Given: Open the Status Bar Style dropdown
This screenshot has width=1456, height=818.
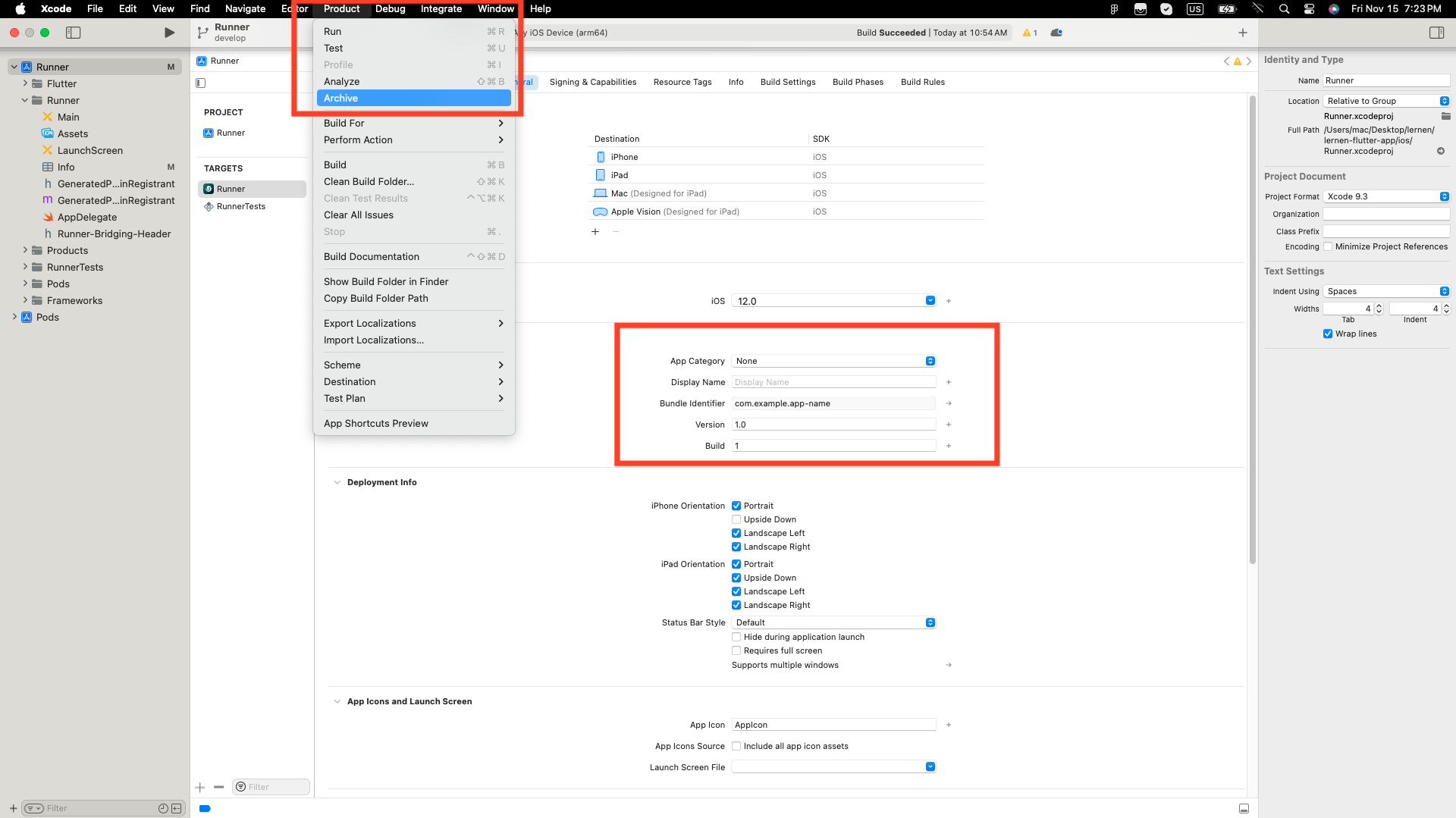Looking at the screenshot, I should pyautogui.click(x=834, y=622).
